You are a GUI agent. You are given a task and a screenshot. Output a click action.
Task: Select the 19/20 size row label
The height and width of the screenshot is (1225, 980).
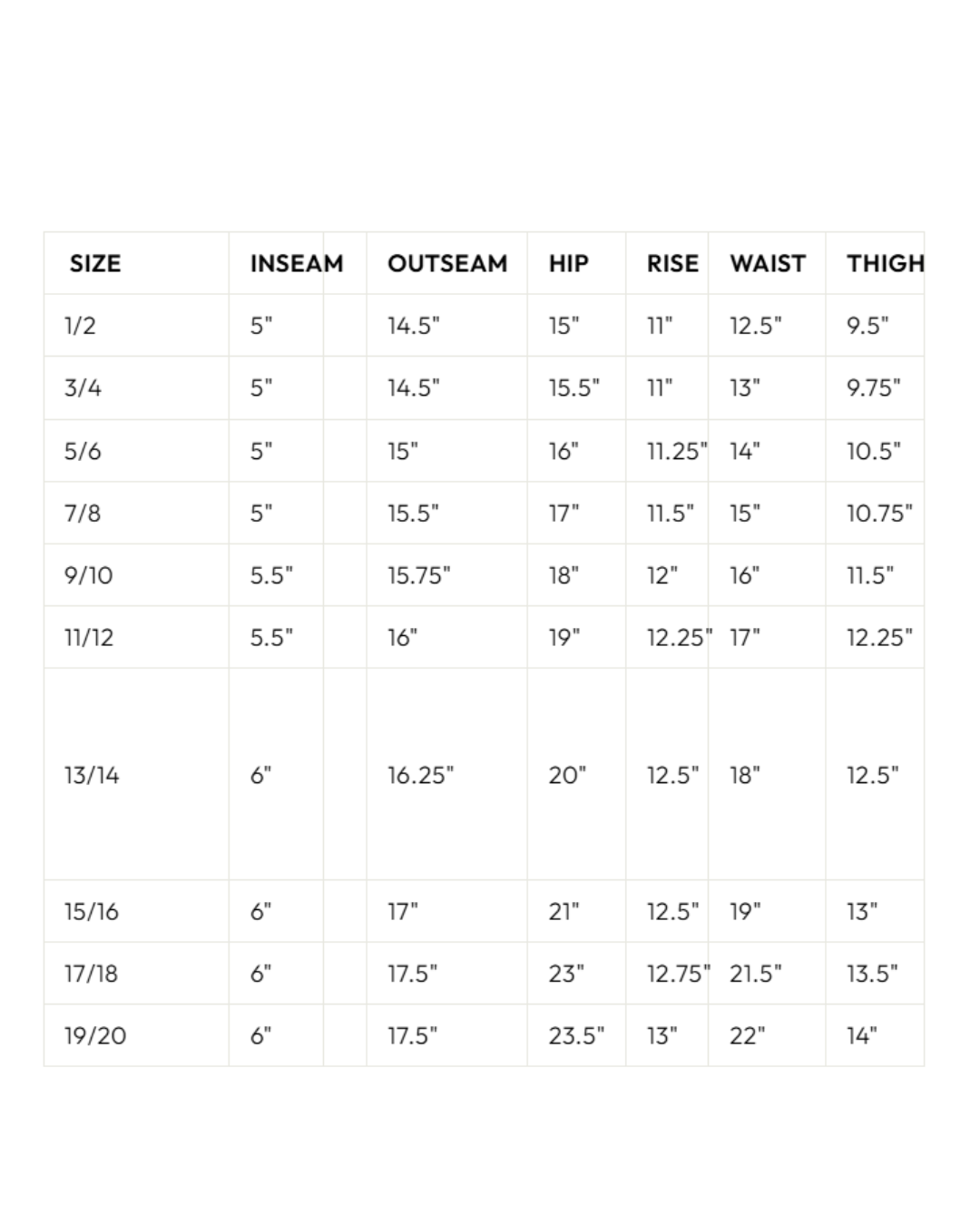(x=95, y=1036)
